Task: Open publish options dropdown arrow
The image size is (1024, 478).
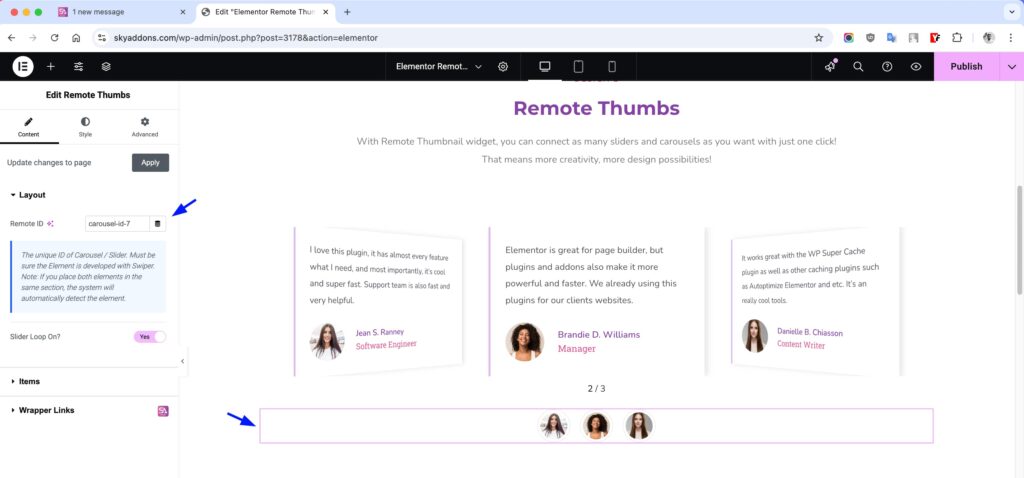Action: pos(1012,67)
